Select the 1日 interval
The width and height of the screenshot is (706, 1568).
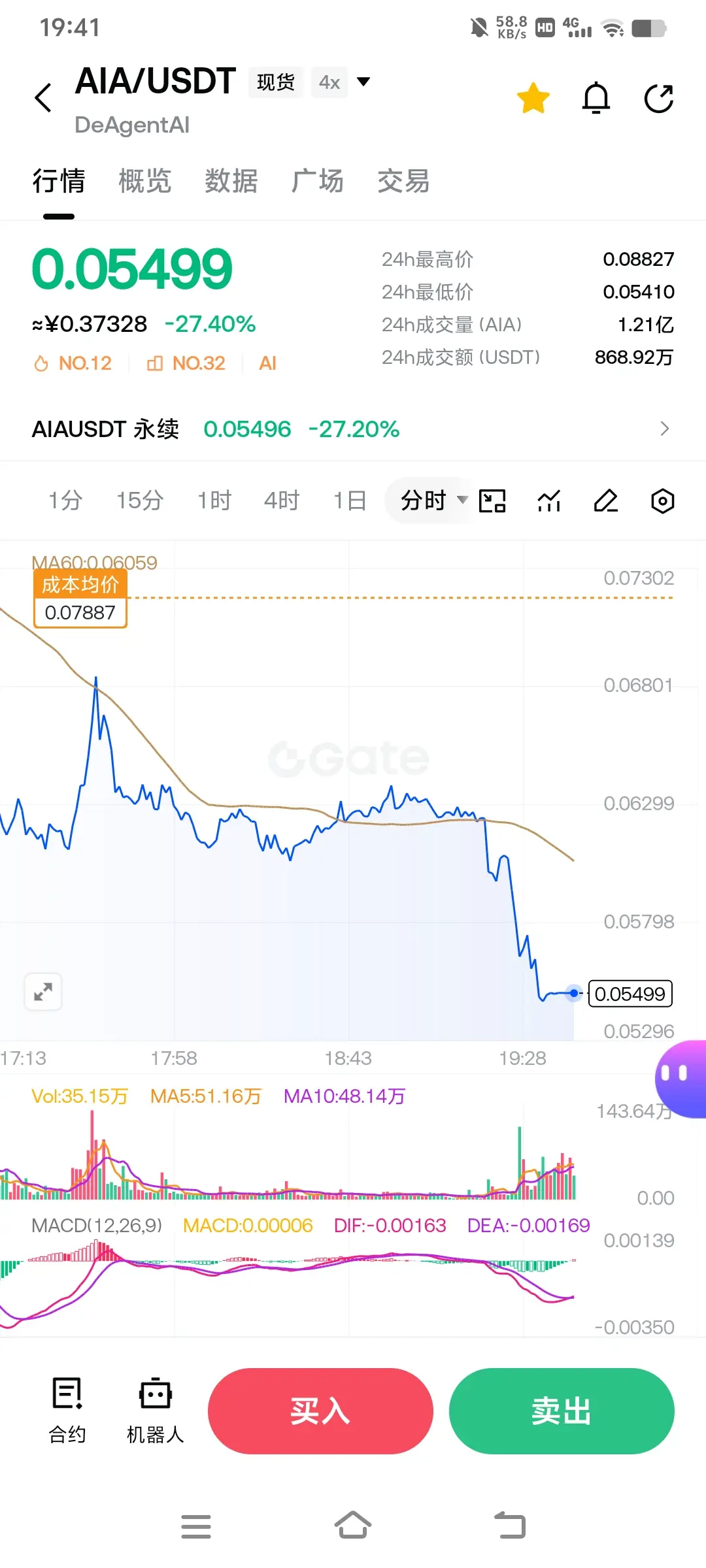pyautogui.click(x=350, y=501)
